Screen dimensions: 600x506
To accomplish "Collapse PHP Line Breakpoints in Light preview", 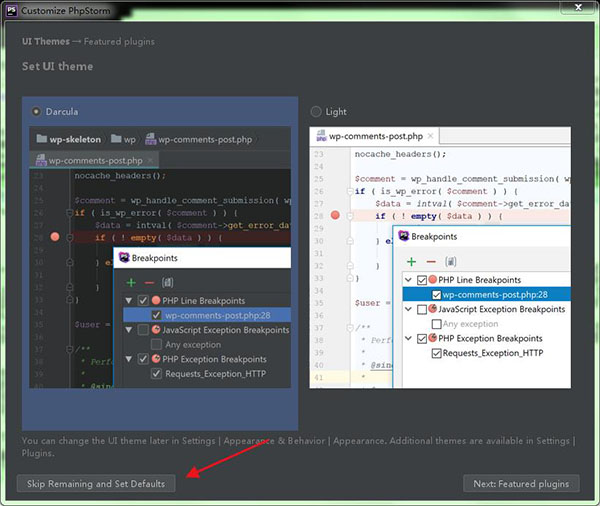I will click(408, 280).
